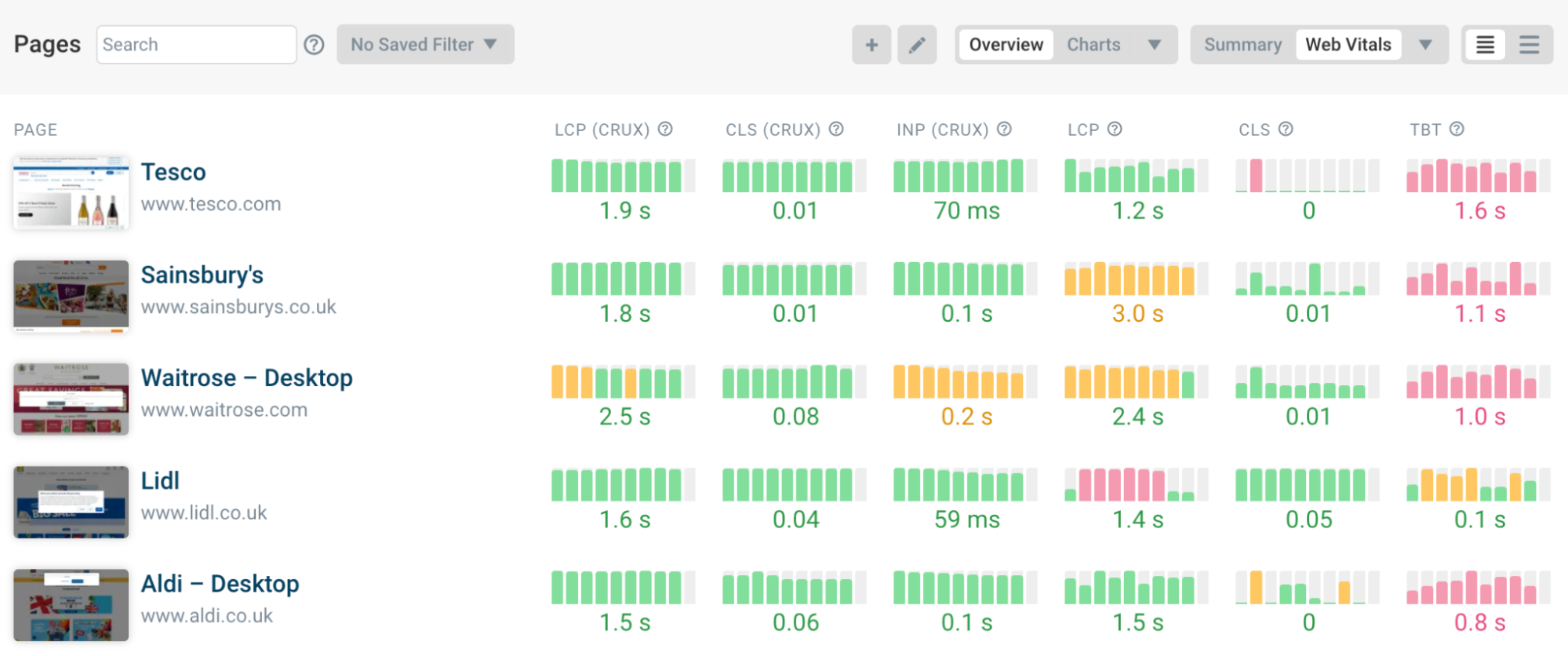Open the Aldi – Desktop page link
The width and height of the screenshot is (1568, 656).
point(220,584)
